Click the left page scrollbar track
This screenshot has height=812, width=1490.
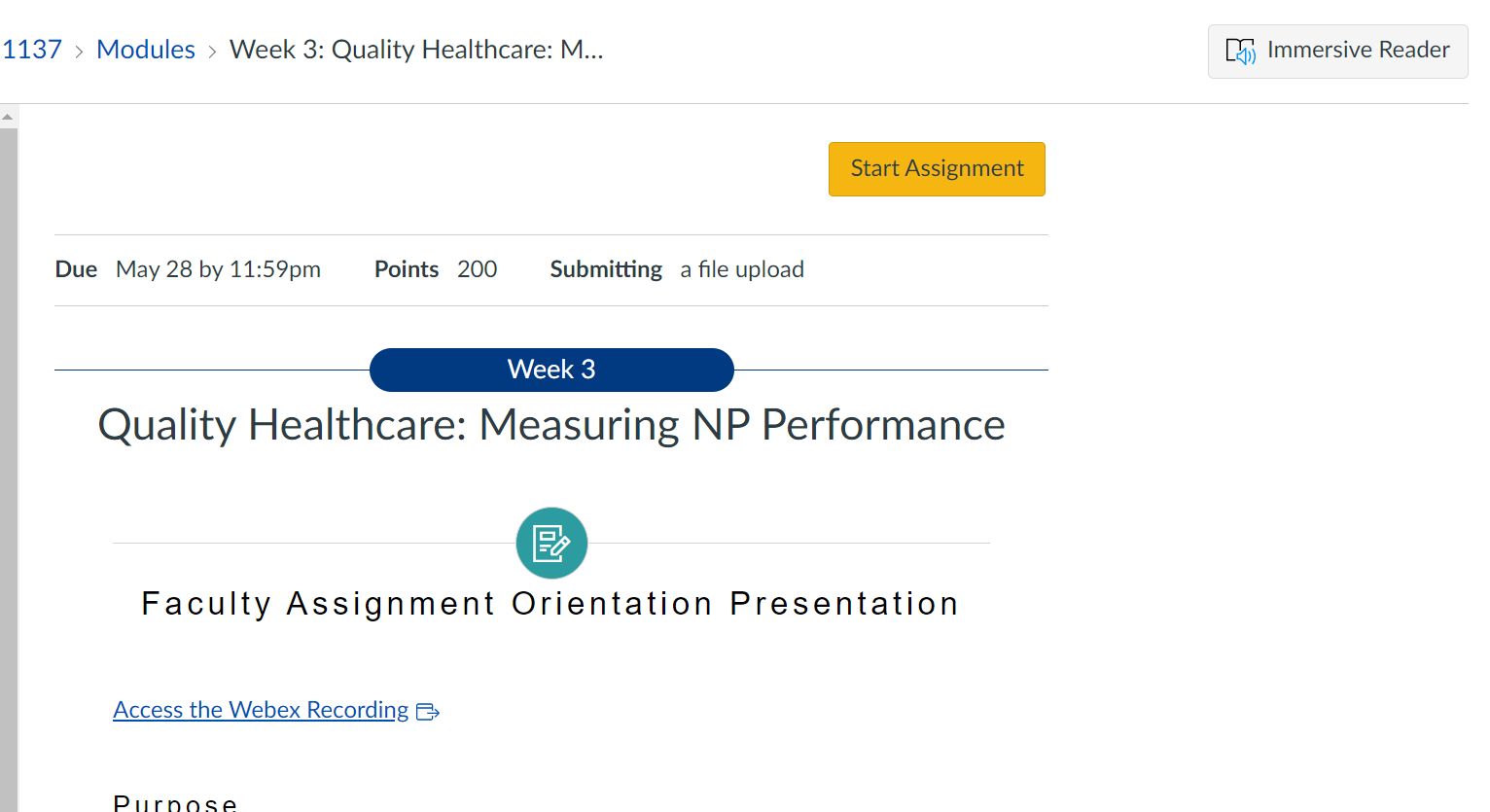(x=9, y=438)
